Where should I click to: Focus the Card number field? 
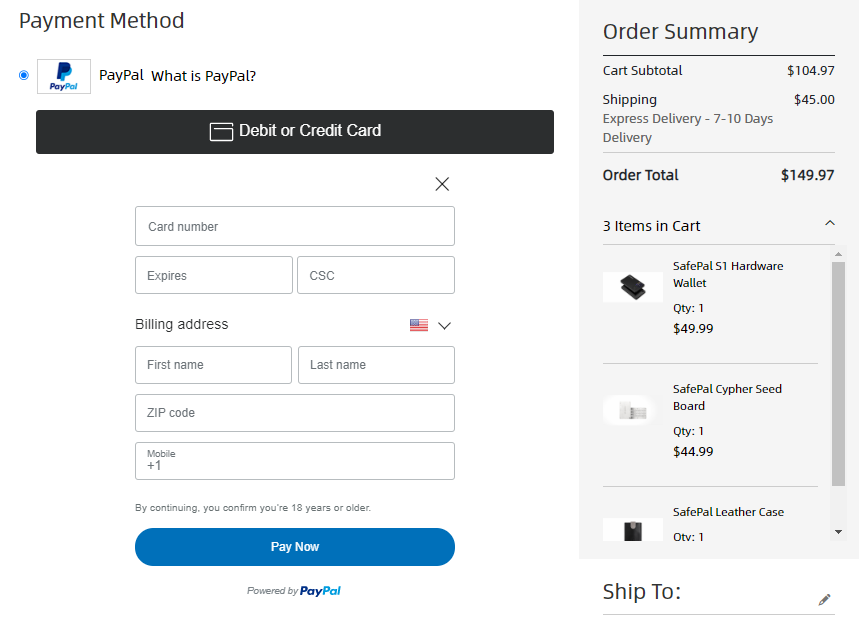pos(295,226)
